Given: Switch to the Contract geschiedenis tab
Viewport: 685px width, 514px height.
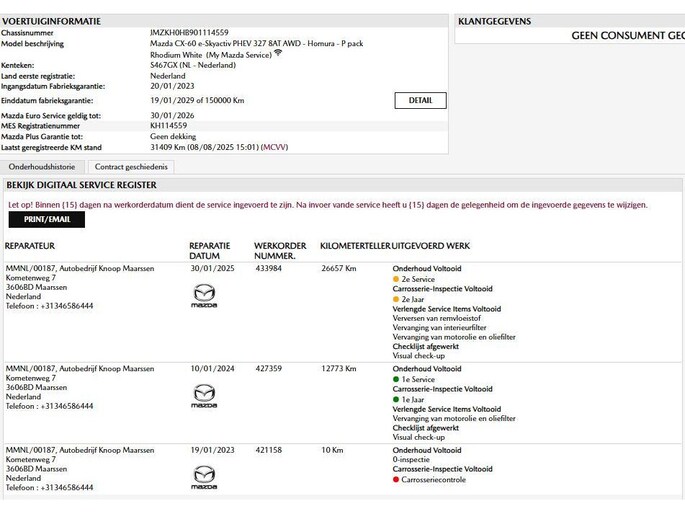Looking at the screenshot, I should point(132,167).
